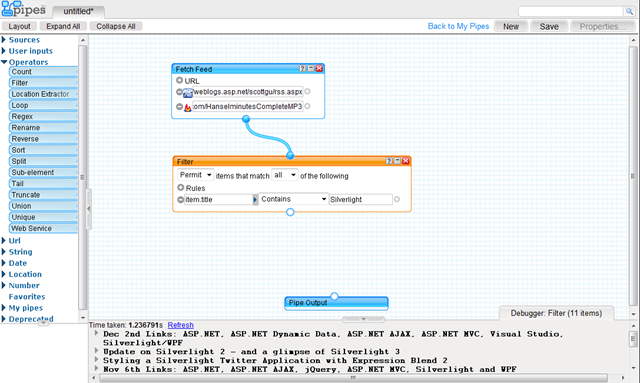
Task: Click Filter module input connector
Action: tap(290, 155)
